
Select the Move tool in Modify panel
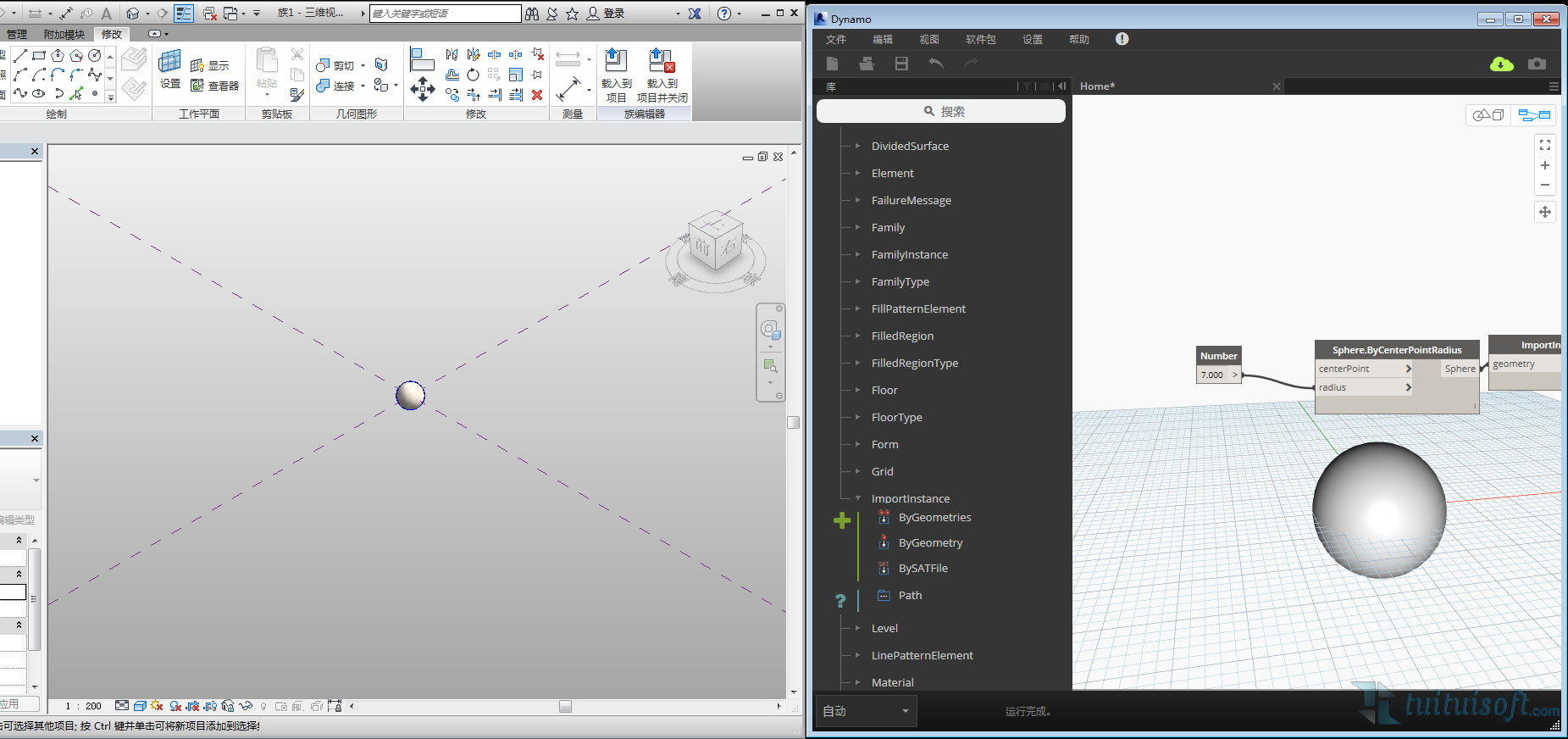tap(422, 89)
